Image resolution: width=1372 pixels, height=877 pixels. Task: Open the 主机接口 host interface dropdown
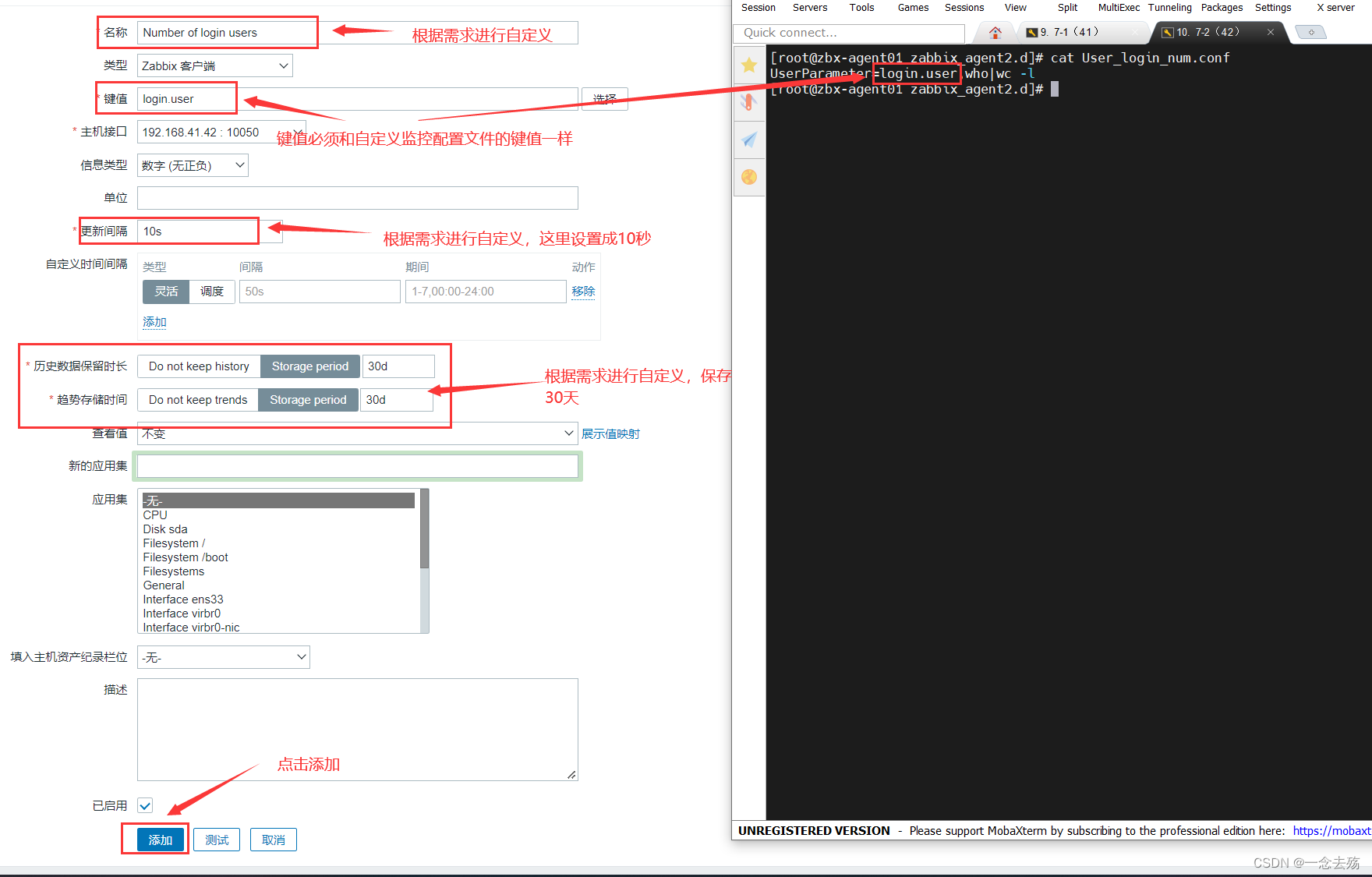click(x=221, y=133)
